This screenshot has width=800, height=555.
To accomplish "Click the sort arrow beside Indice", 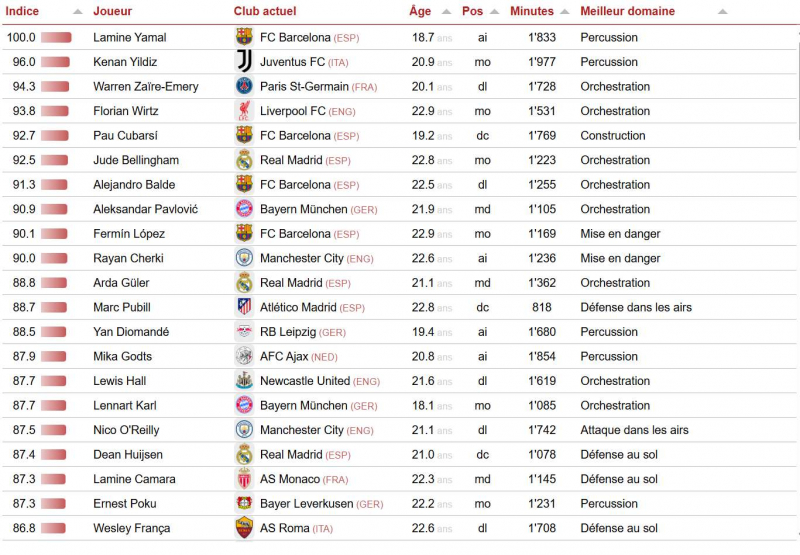I will click(x=78, y=12).
